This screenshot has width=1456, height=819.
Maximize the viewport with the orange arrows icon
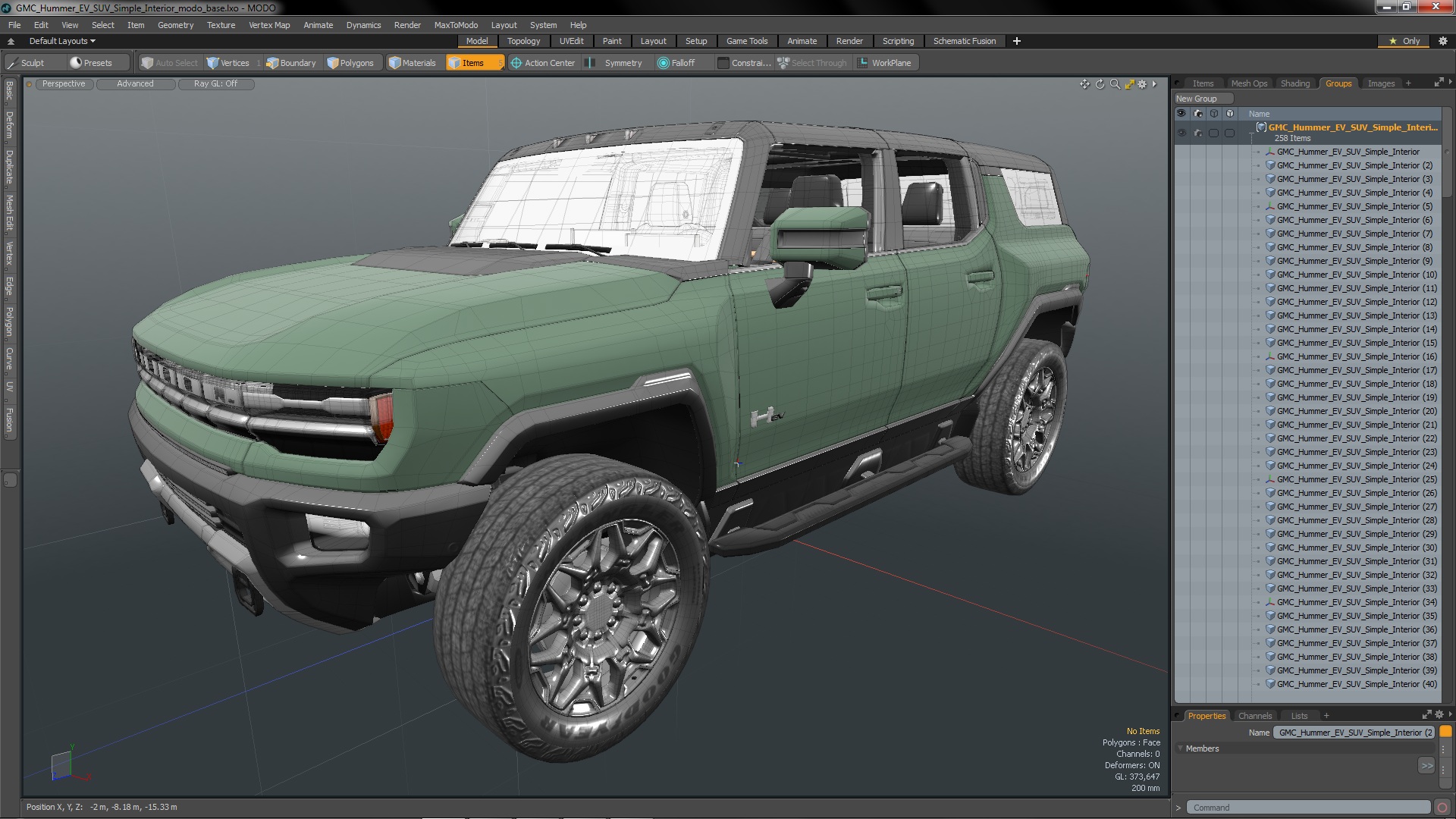click(1129, 84)
